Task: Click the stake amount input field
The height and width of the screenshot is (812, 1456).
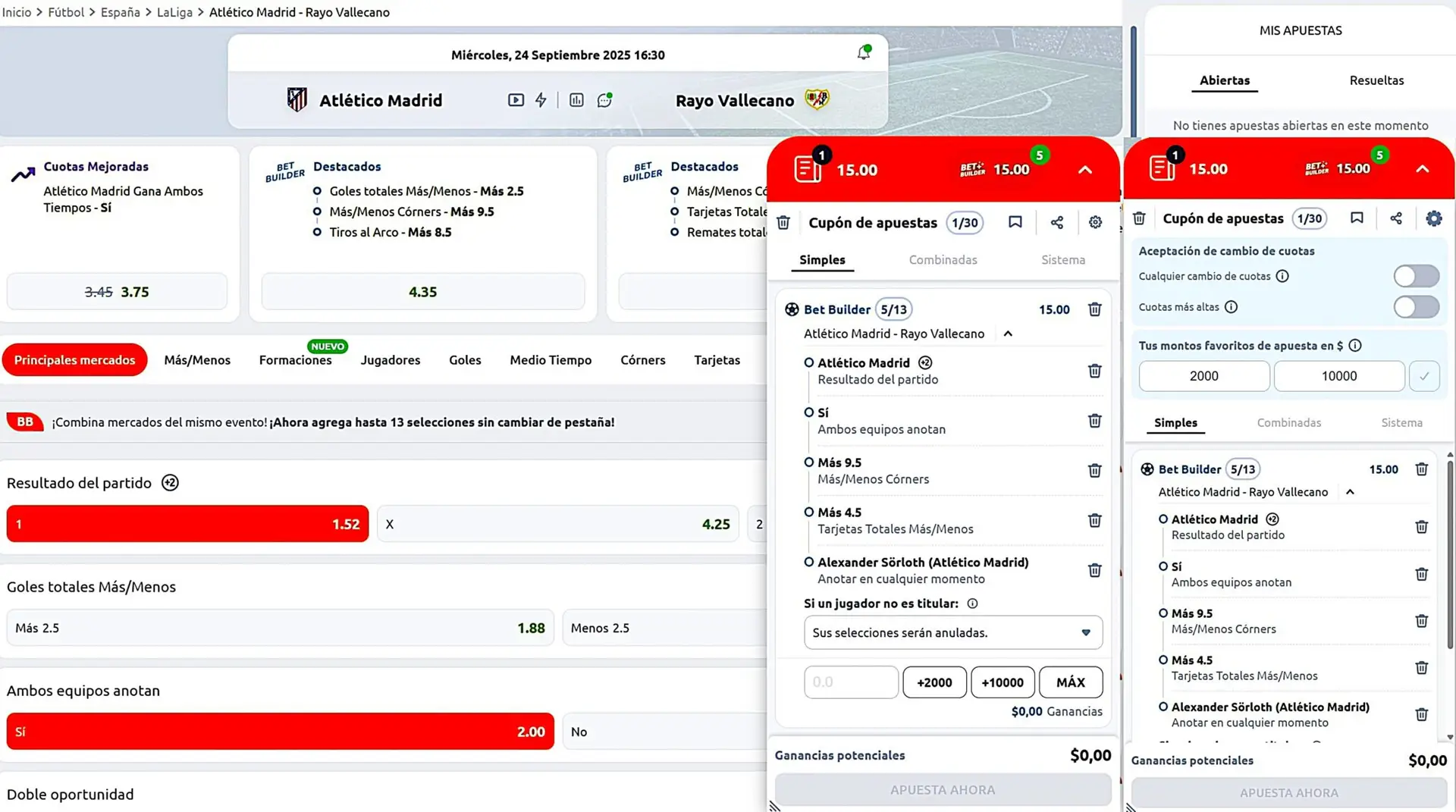Action: (x=851, y=682)
